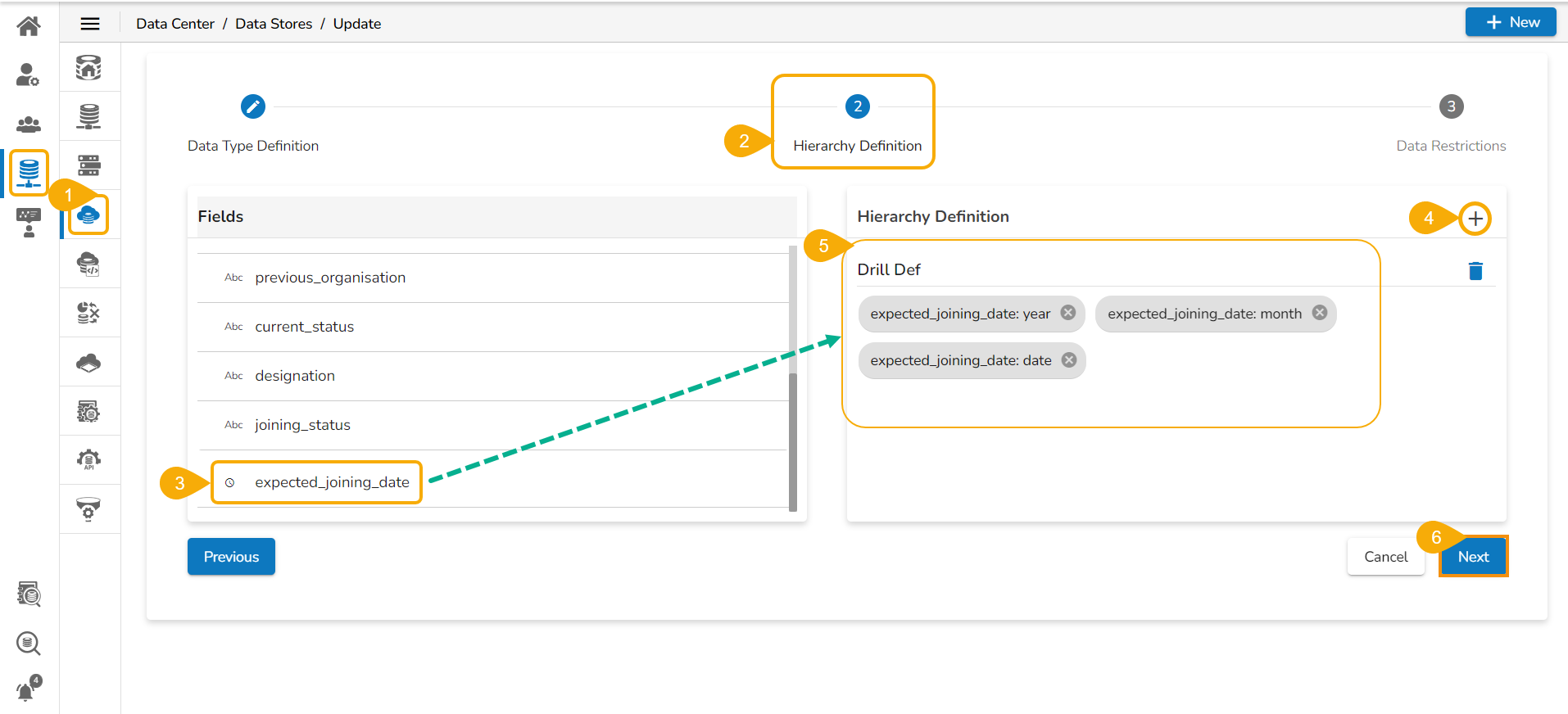Viewport: 1568px width, 714px height.
Task: Select the designation field
Action: coord(492,376)
